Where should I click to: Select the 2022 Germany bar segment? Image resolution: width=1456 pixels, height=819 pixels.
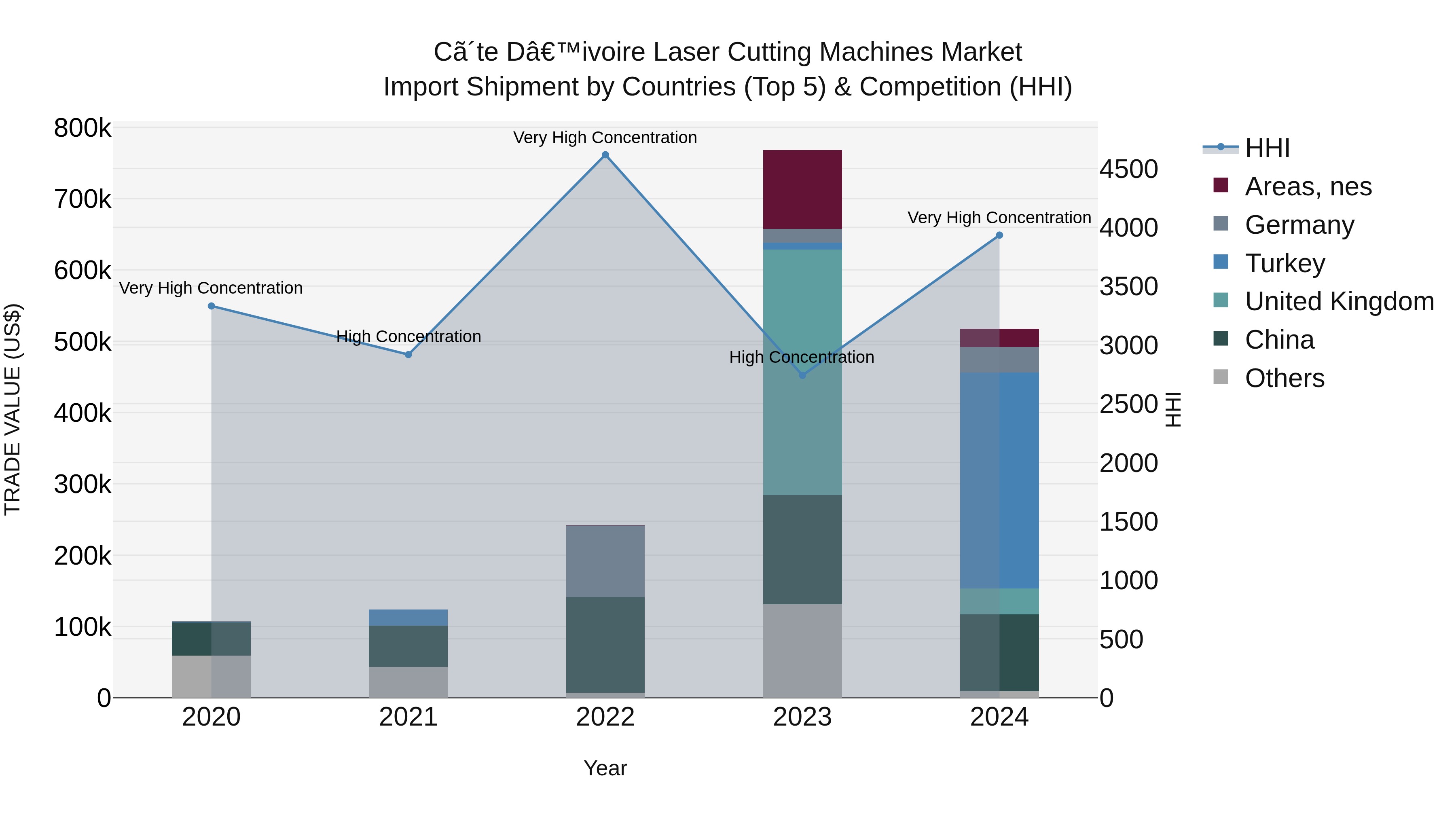[605, 561]
